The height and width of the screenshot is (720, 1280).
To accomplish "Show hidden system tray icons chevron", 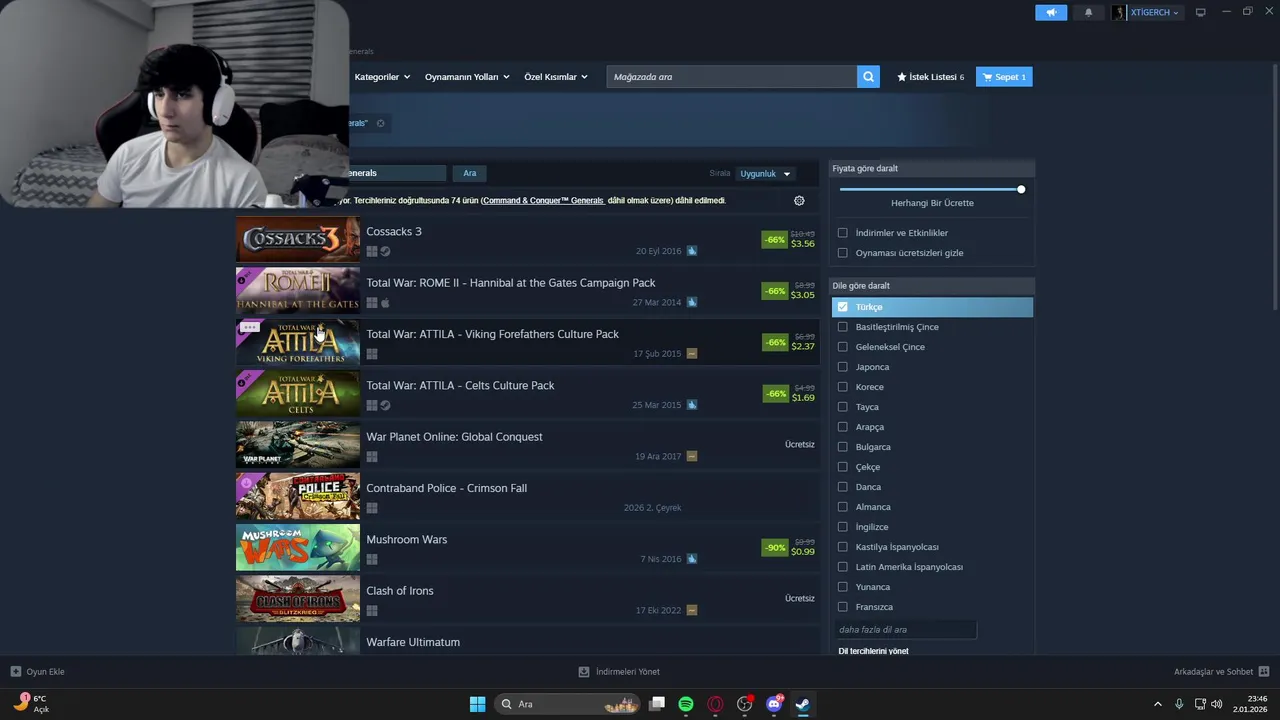I will (1158, 704).
